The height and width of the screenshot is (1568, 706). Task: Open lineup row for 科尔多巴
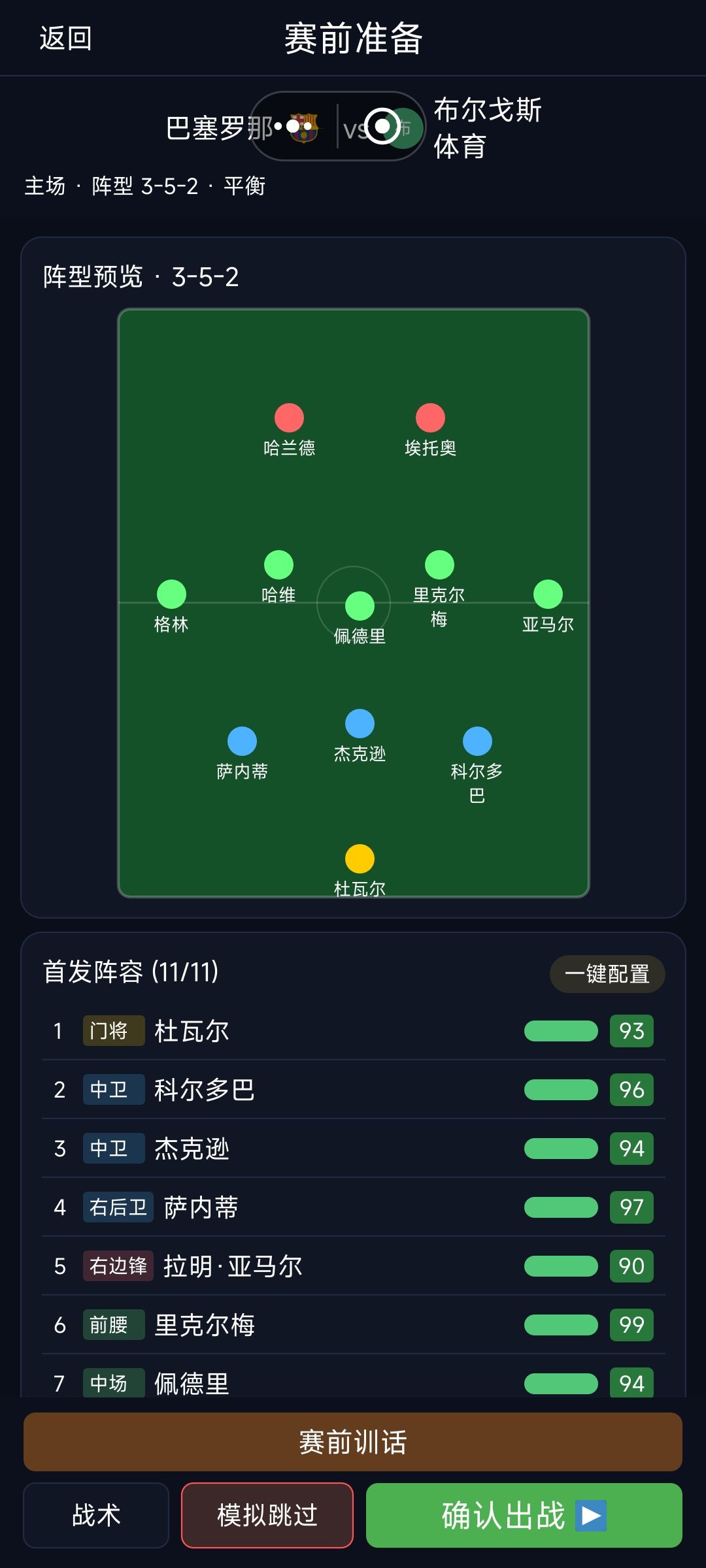coord(353,1089)
